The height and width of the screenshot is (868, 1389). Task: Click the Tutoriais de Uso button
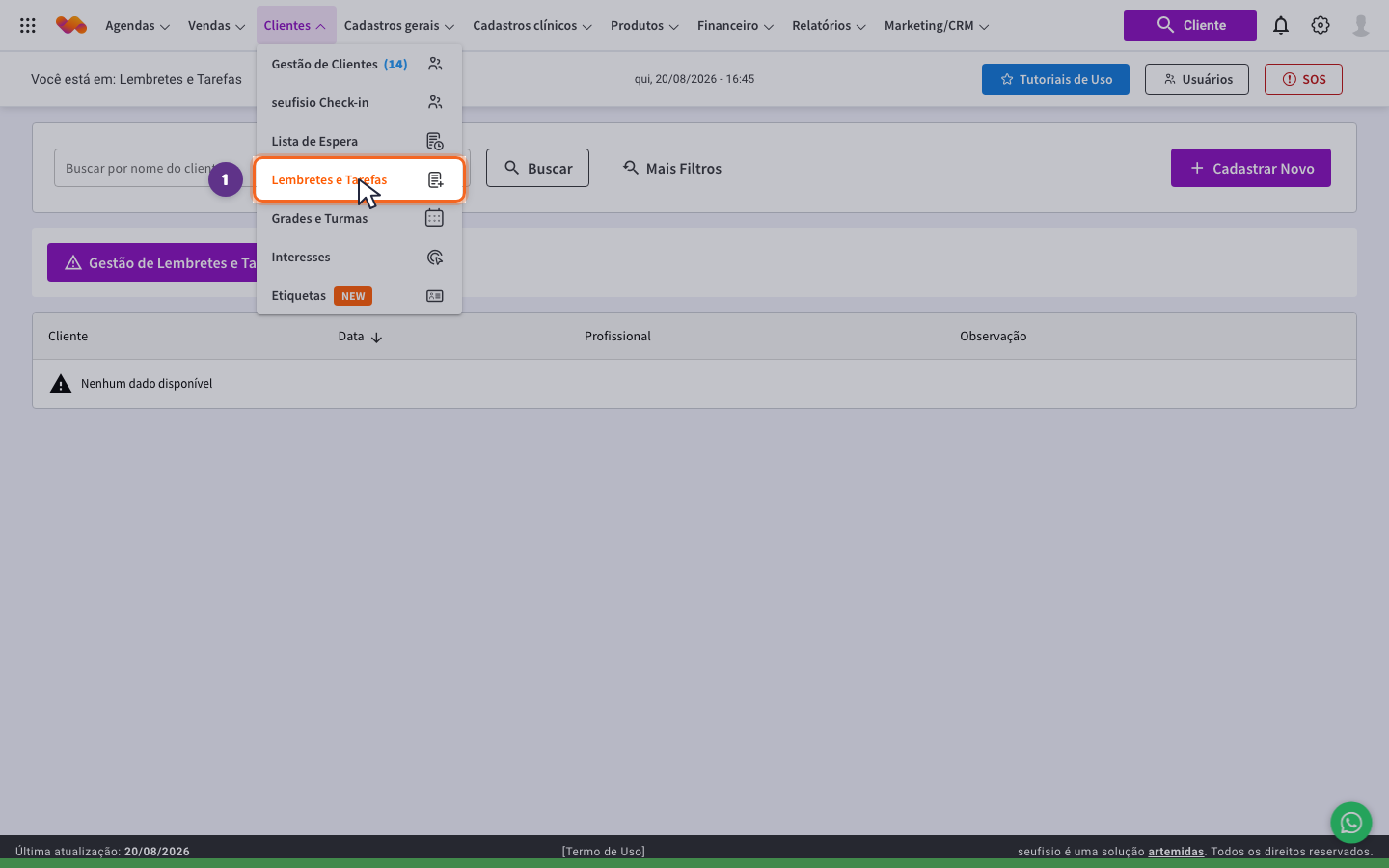[x=1055, y=79]
